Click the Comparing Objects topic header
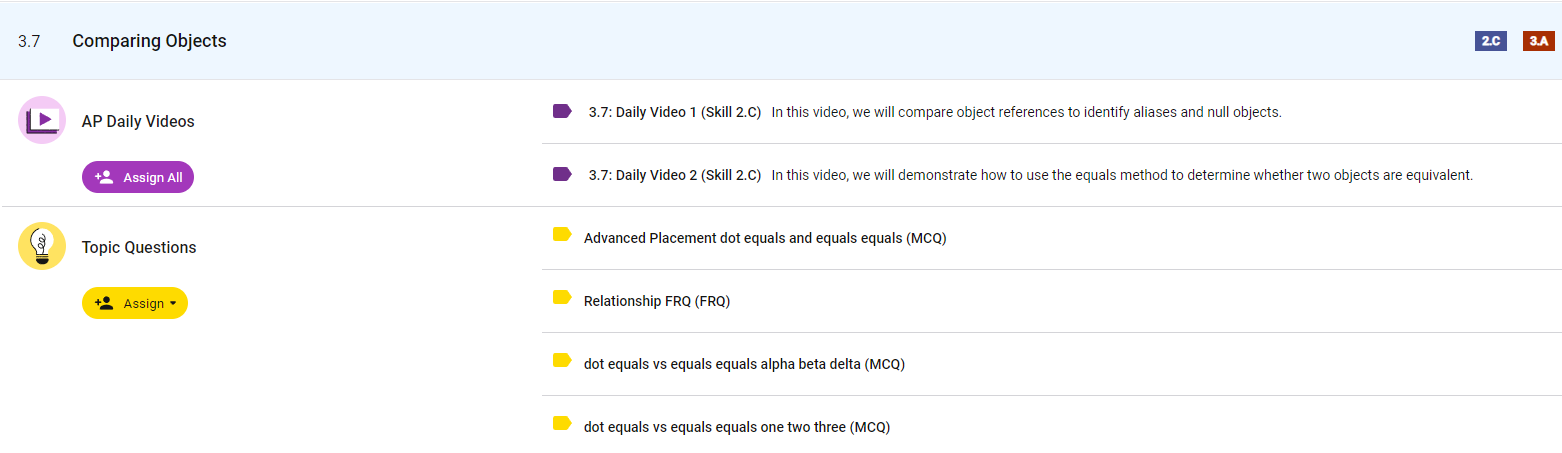The height and width of the screenshot is (453, 1562). [149, 41]
